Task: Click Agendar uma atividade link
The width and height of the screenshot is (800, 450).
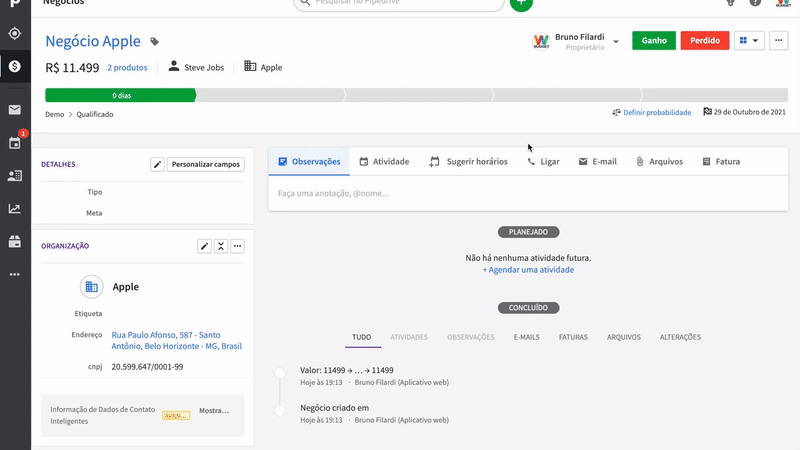Action: click(528, 270)
